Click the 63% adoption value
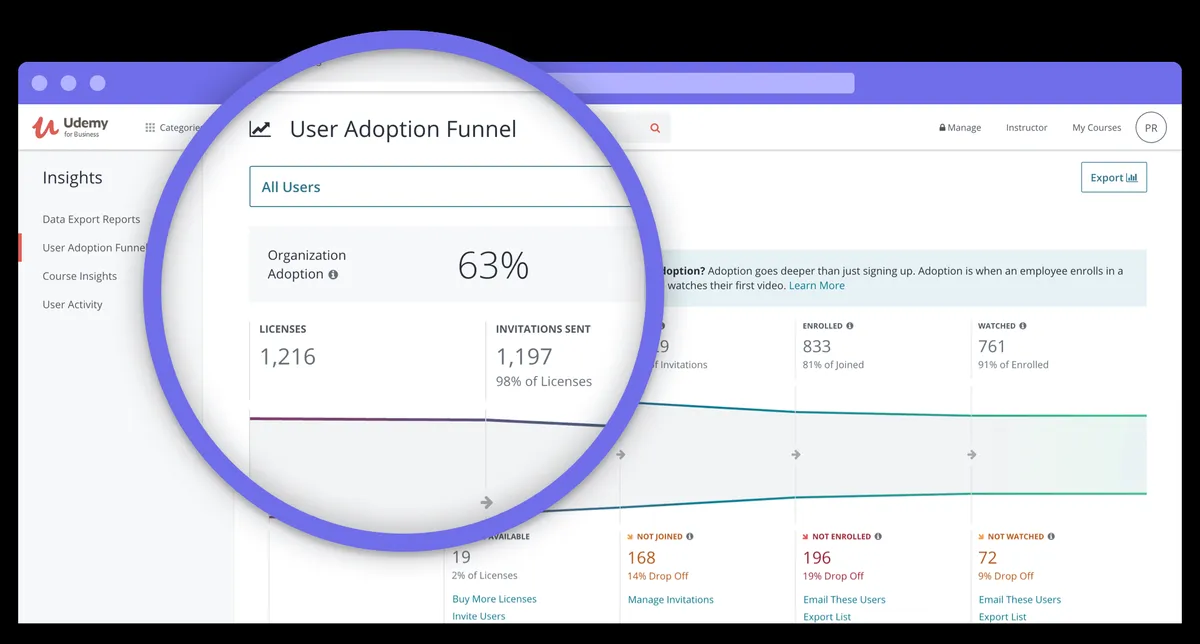This screenshot has width=1200, height=644. click(x=493, y=266)
